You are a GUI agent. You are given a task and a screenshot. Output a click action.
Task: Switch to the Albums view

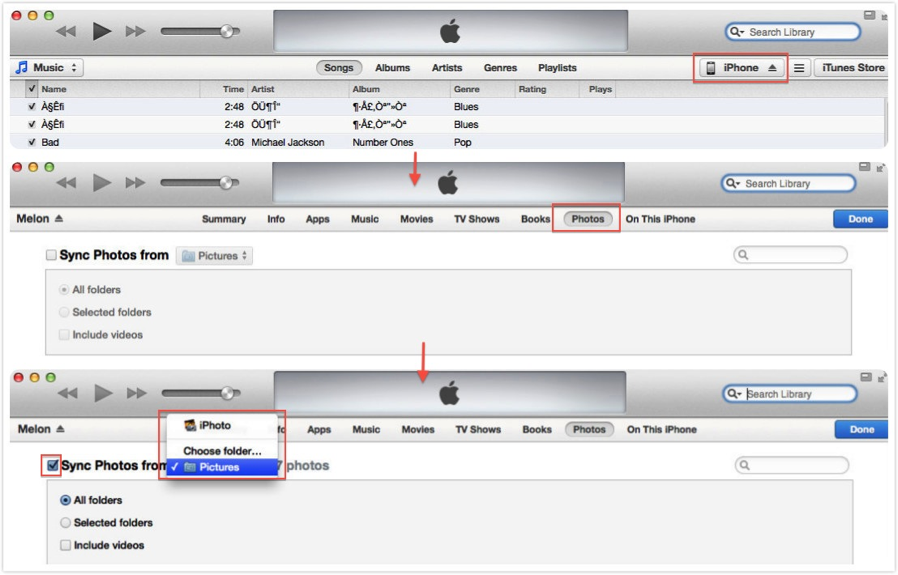tap(392, 68)
